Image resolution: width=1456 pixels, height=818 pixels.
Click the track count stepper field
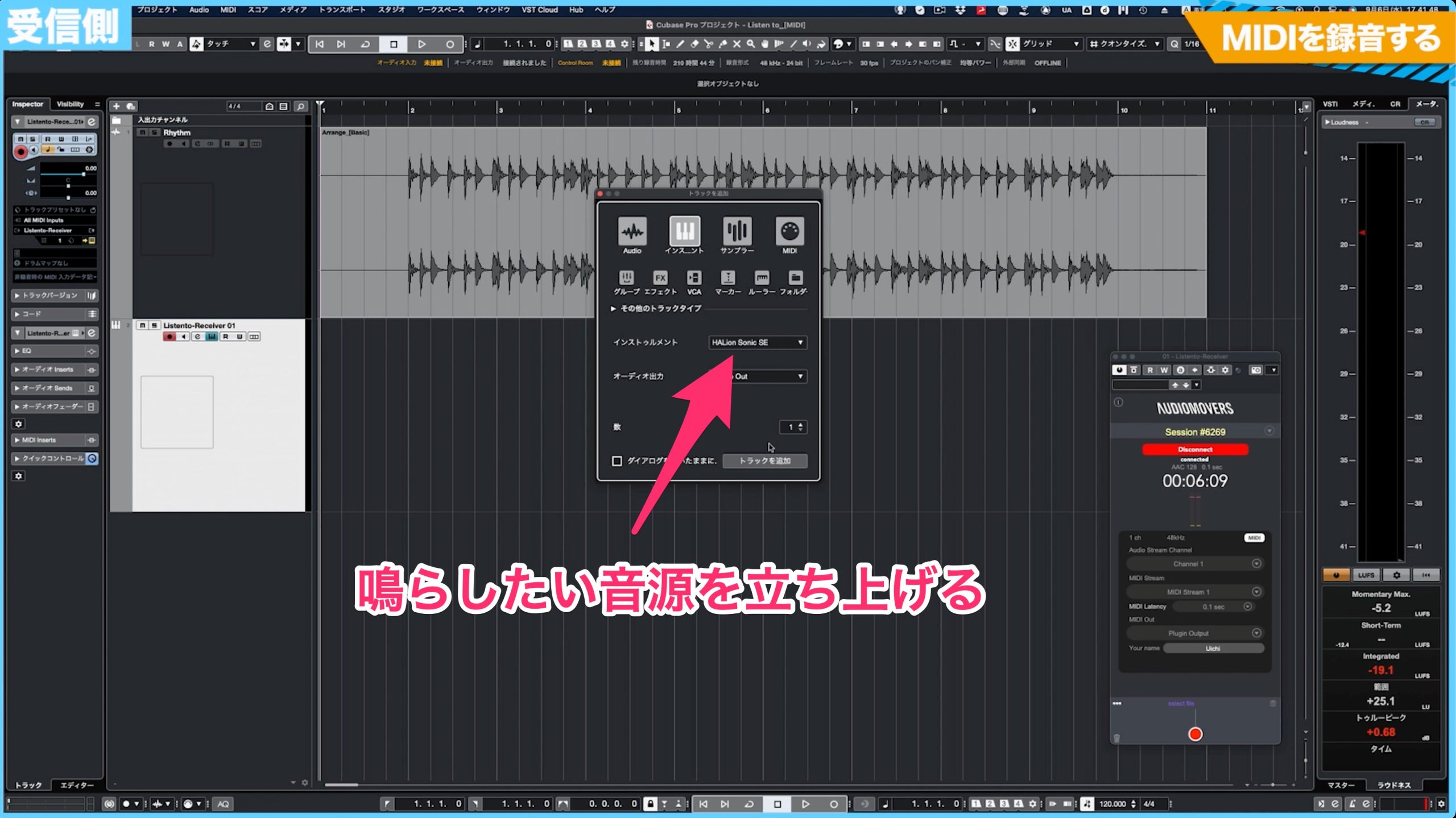click(793, 427)
